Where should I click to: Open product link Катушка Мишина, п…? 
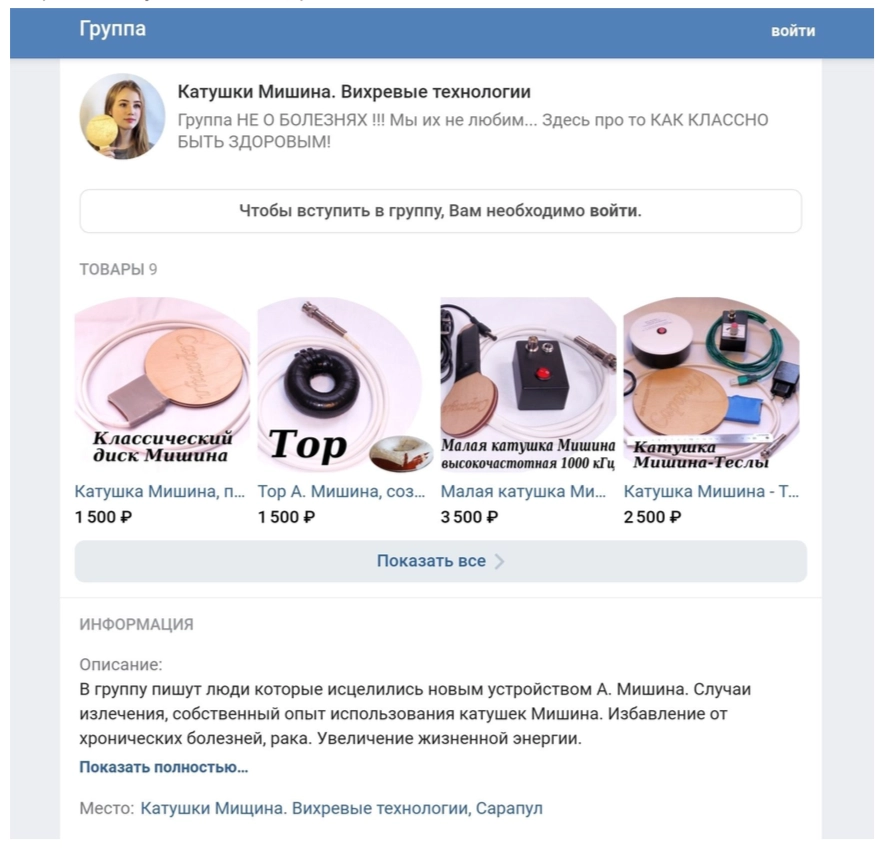[160, 492]
